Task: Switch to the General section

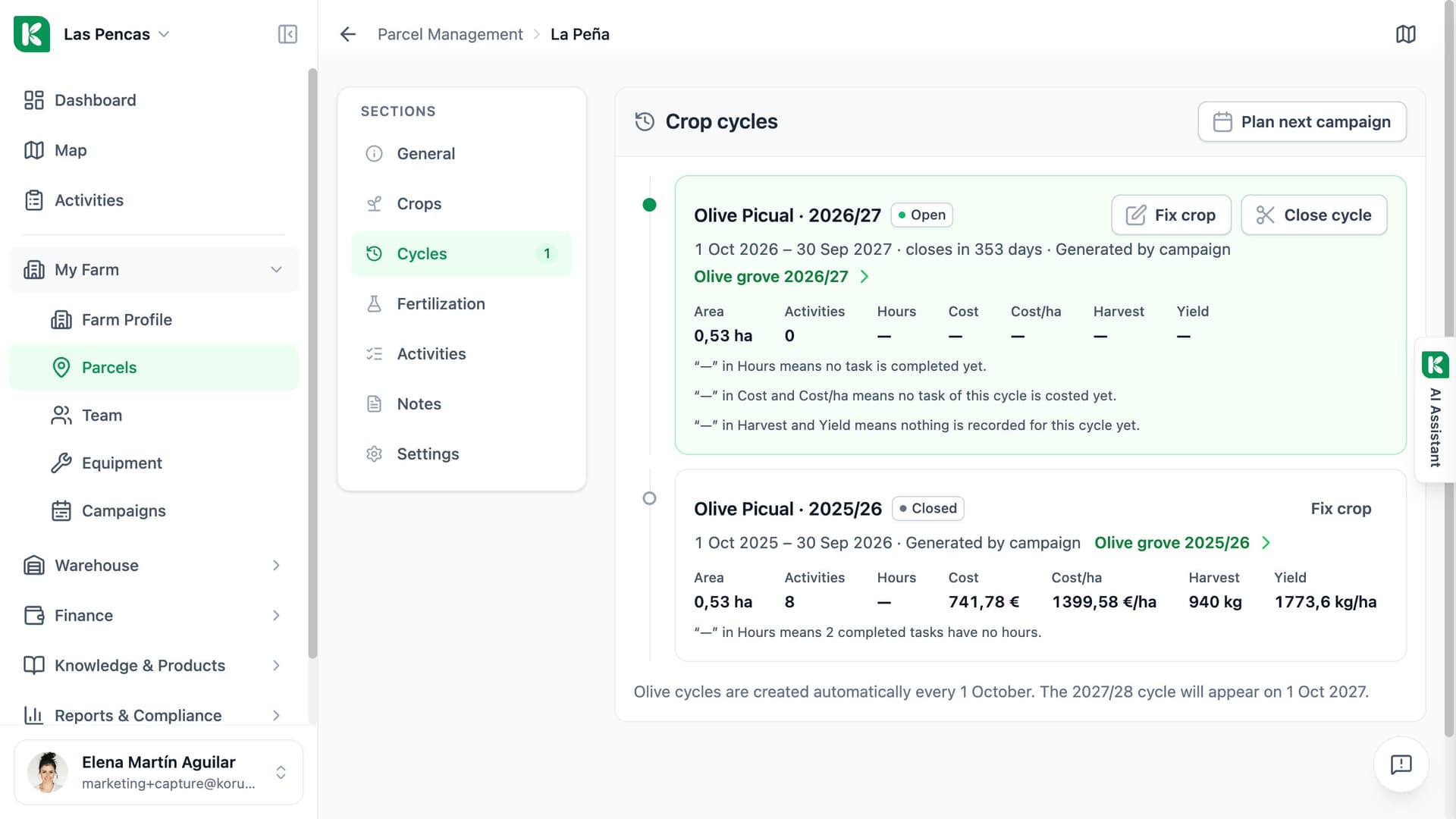Action: pos(461,154)
